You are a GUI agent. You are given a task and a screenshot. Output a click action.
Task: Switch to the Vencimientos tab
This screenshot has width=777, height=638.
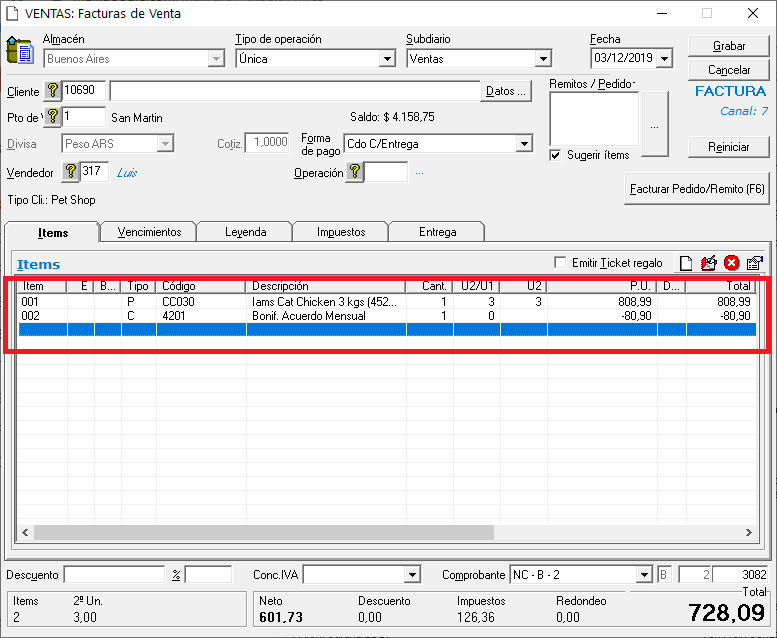pos(149,232)
